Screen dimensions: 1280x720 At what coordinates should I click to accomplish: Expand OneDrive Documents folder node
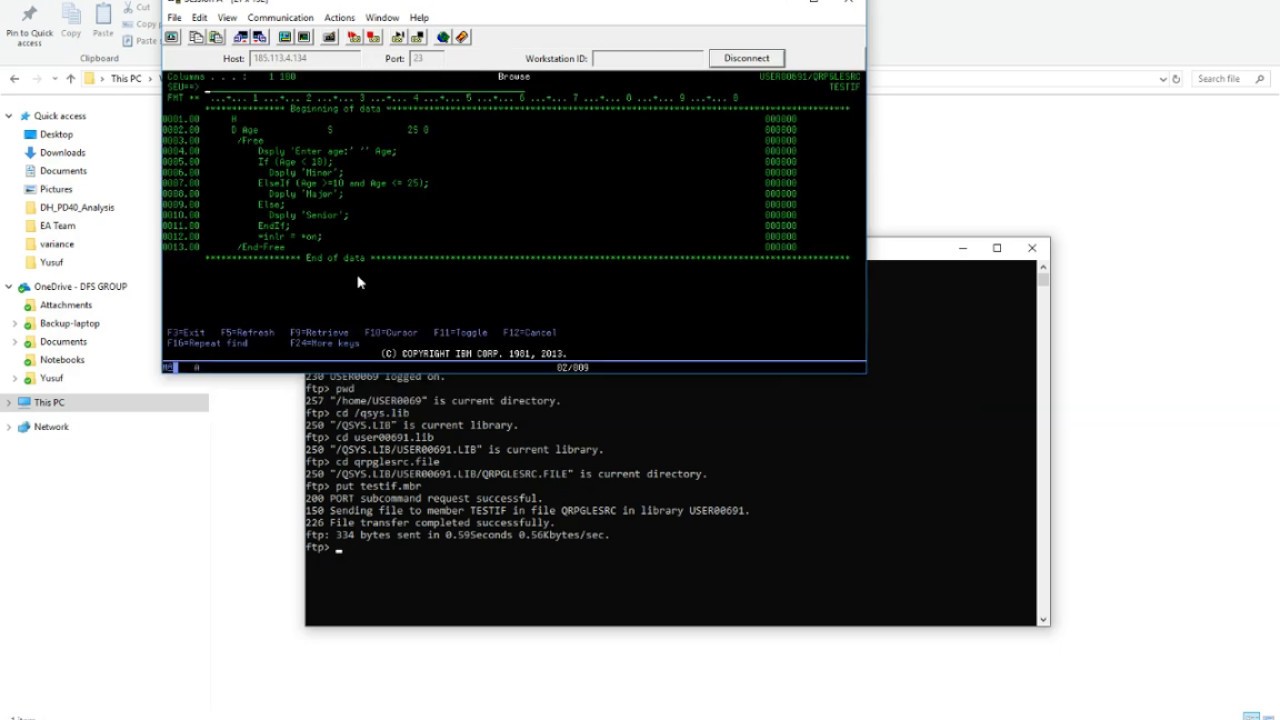(x=15, y=341)
